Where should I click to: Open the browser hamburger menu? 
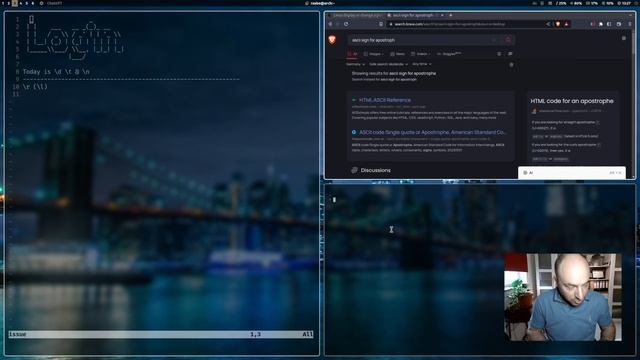[x=630, y=24]
